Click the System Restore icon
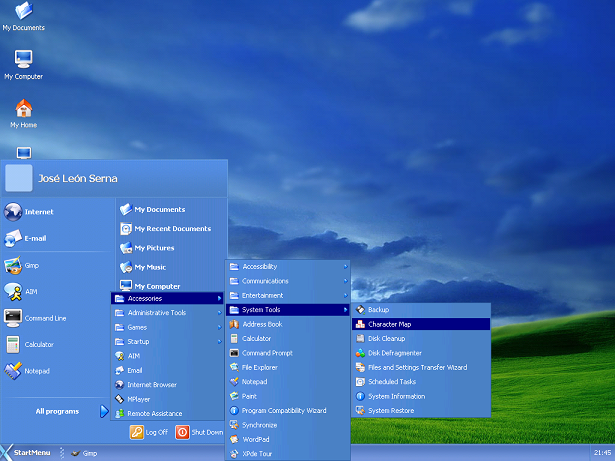The image size is (615, 461). click(x=360, y=410)
